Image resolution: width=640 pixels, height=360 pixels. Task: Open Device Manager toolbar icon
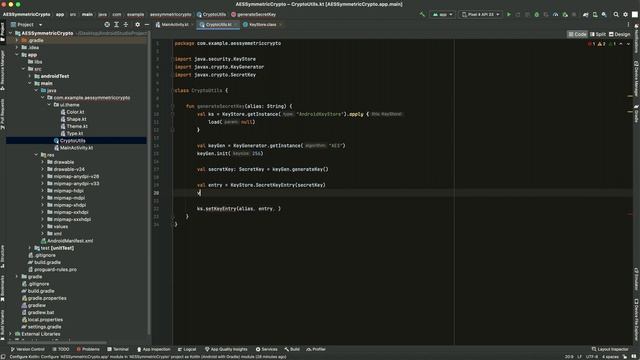(595, 14)
